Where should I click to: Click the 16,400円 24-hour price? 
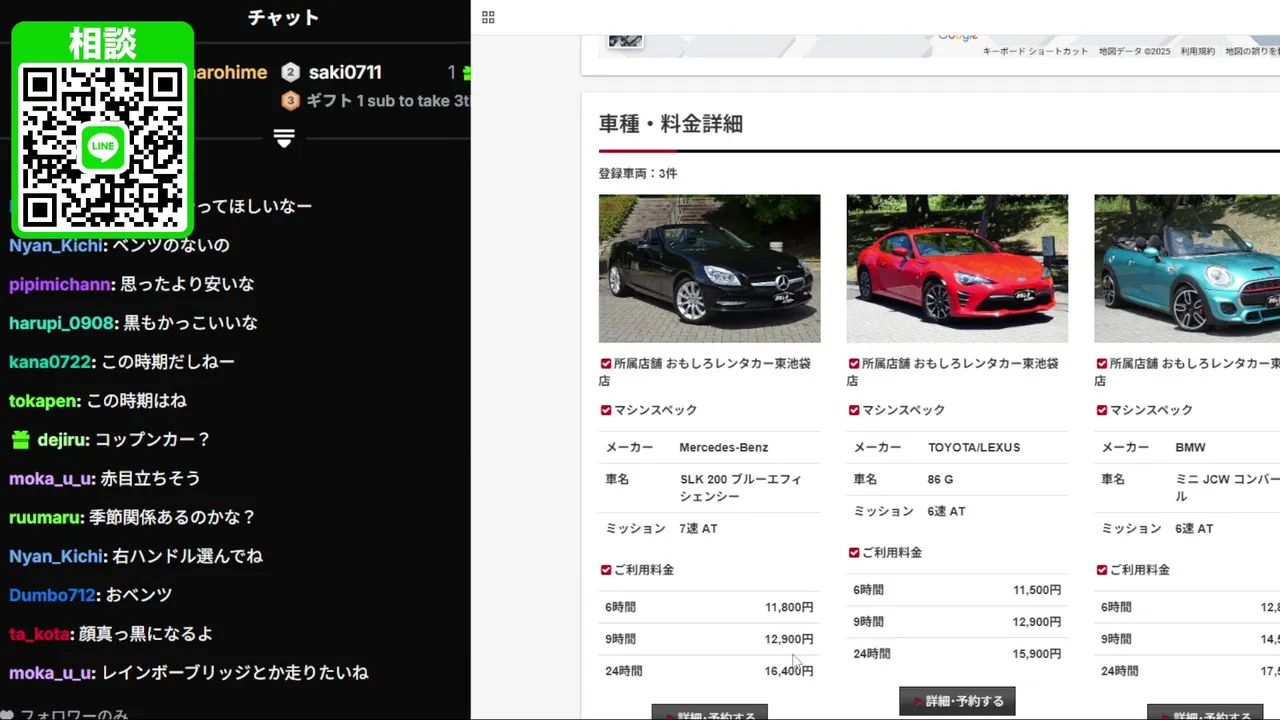point(789,671)
